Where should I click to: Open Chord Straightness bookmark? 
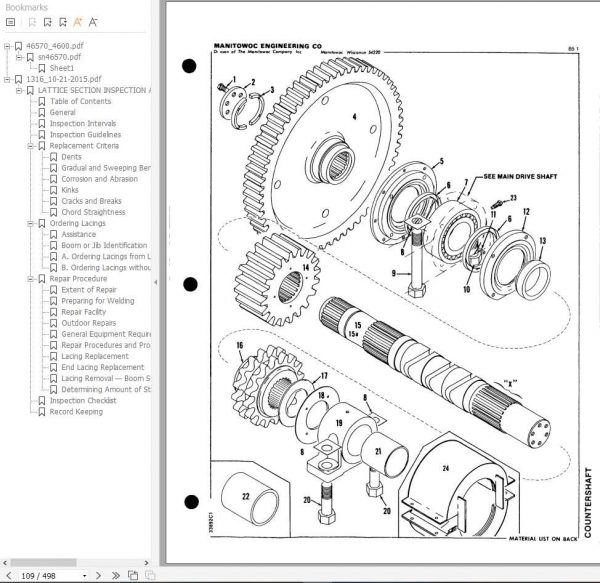click(x=93, y=212)
